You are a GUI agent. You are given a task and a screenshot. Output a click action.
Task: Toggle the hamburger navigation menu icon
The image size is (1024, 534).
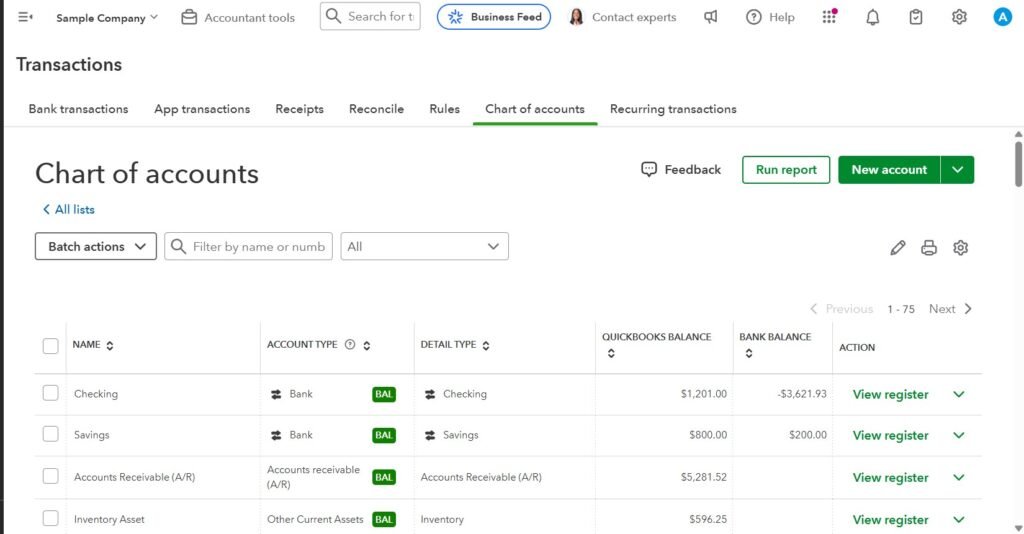[25, 17]
